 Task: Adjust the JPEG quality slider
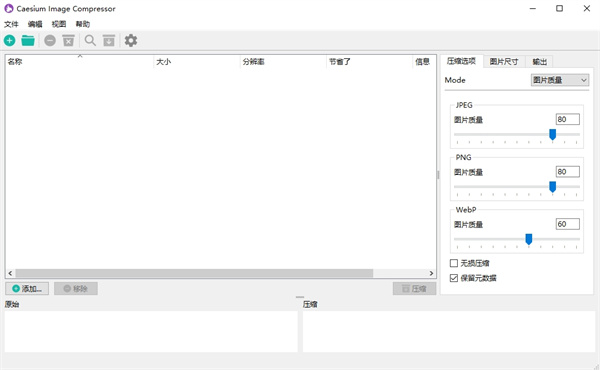click(552, 135)
